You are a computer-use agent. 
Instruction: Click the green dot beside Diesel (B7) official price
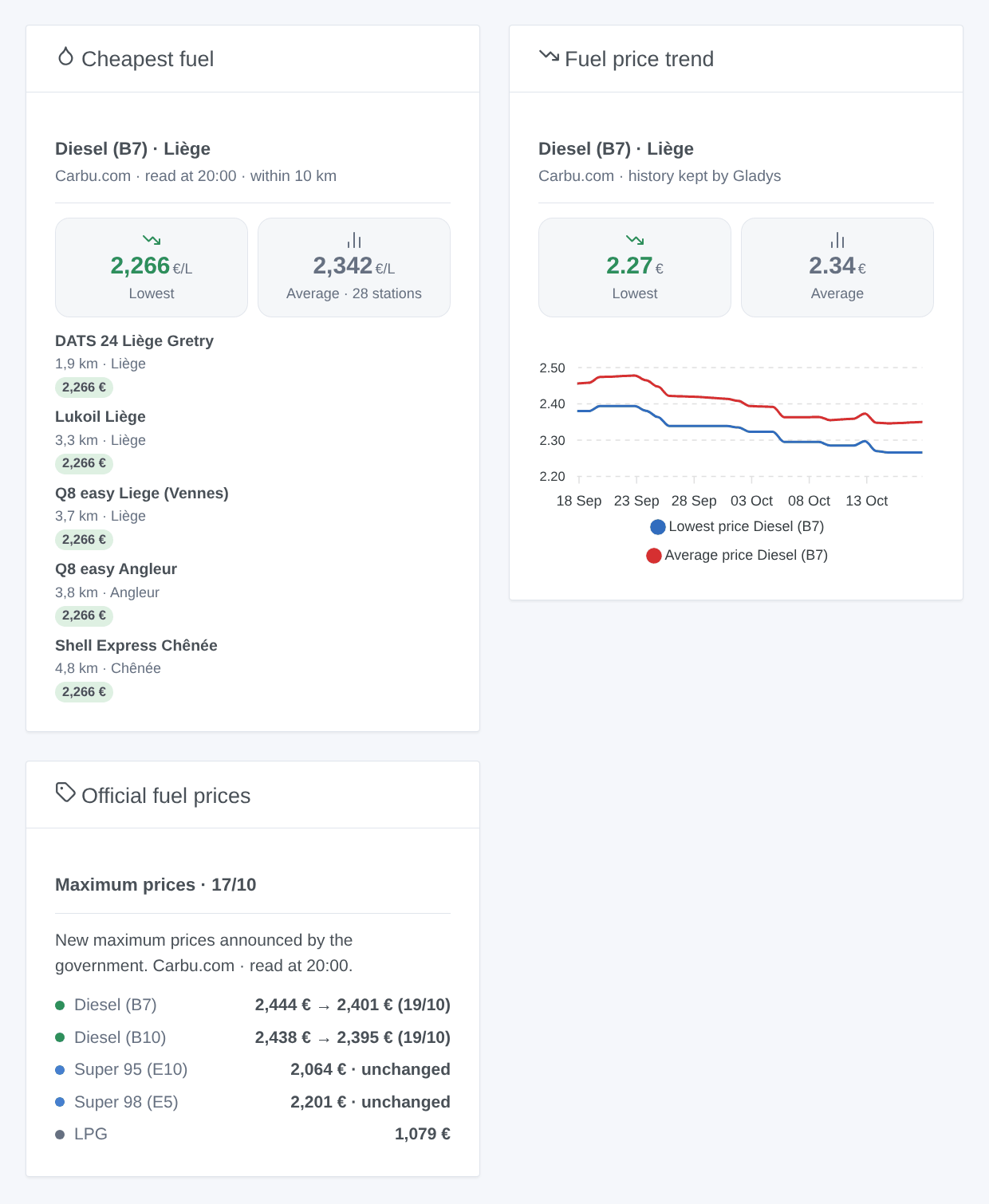(60, 1005)
